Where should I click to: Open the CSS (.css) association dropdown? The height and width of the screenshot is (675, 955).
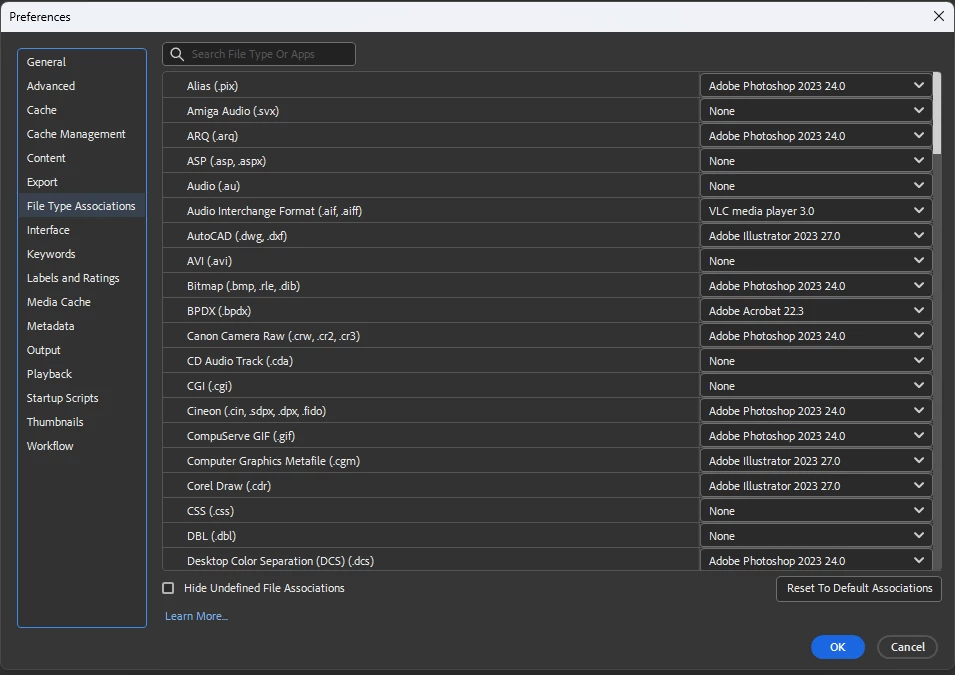point(816,511)
